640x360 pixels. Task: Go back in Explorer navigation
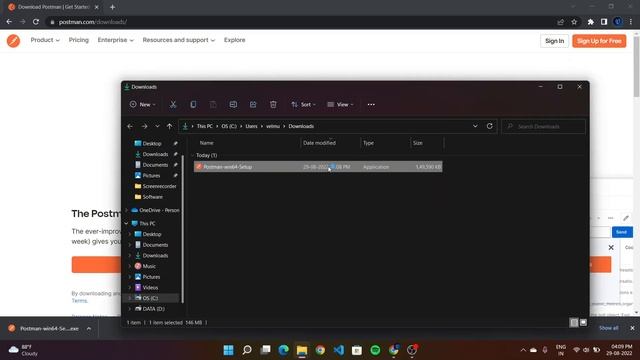130,127
